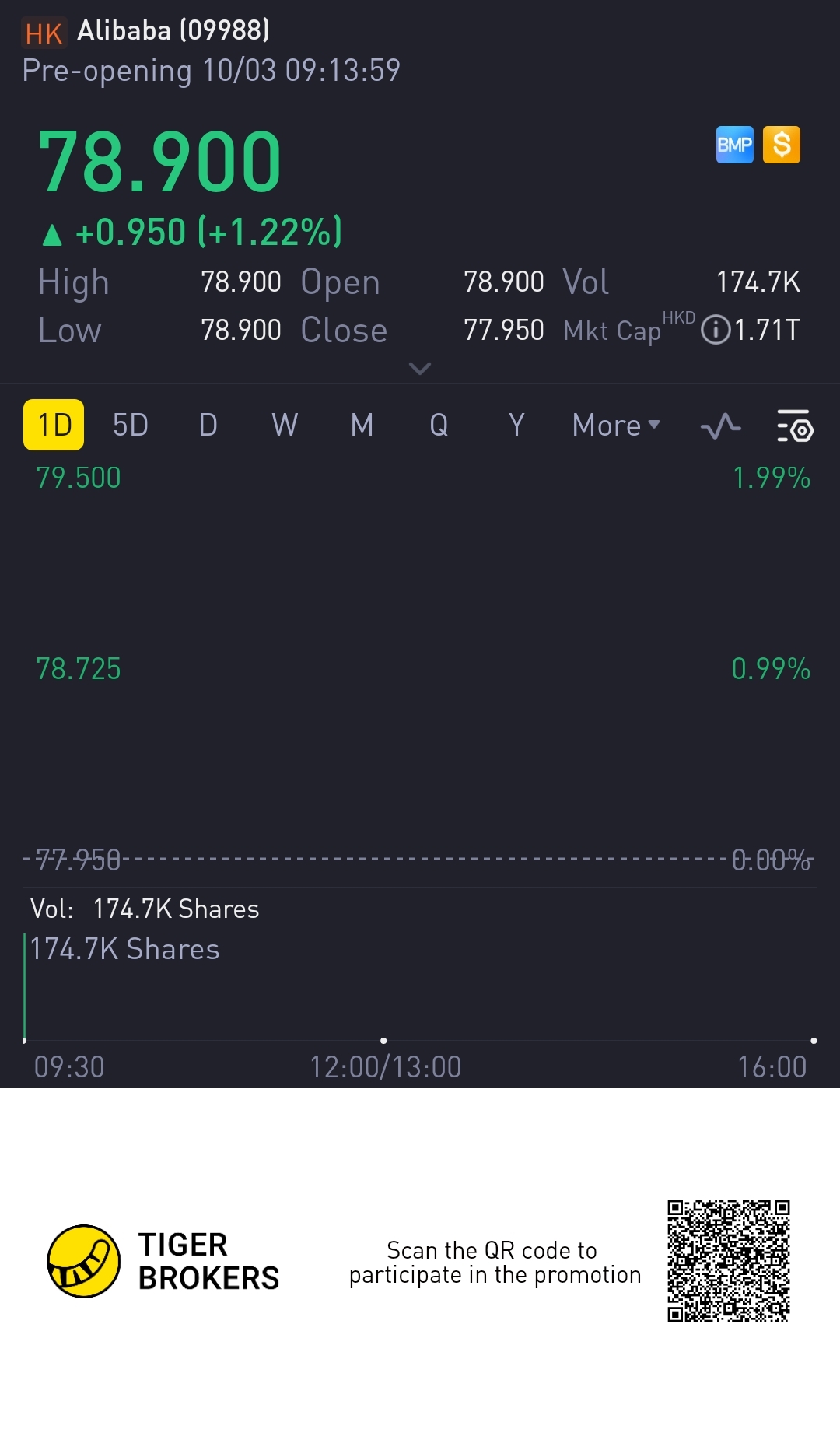This screenshot has height=1436, width=840.
Task: Switch to the D daily chart tab
Action: [208, 426]
